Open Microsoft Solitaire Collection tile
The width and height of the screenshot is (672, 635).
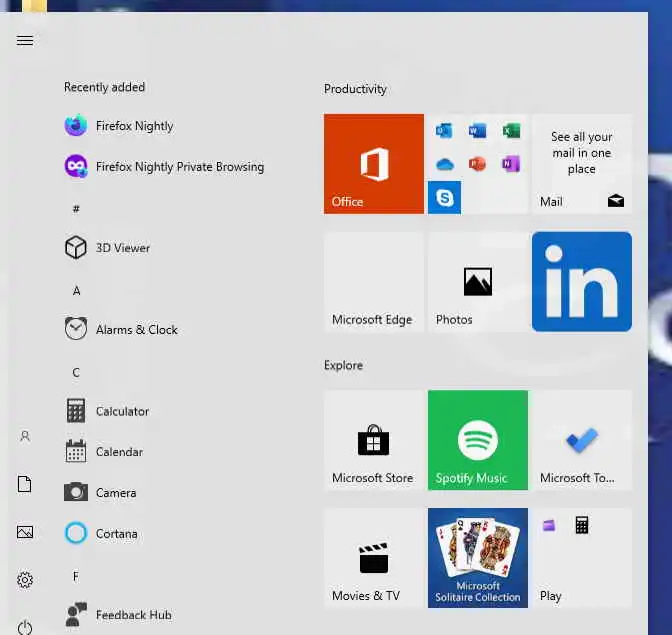477,558
